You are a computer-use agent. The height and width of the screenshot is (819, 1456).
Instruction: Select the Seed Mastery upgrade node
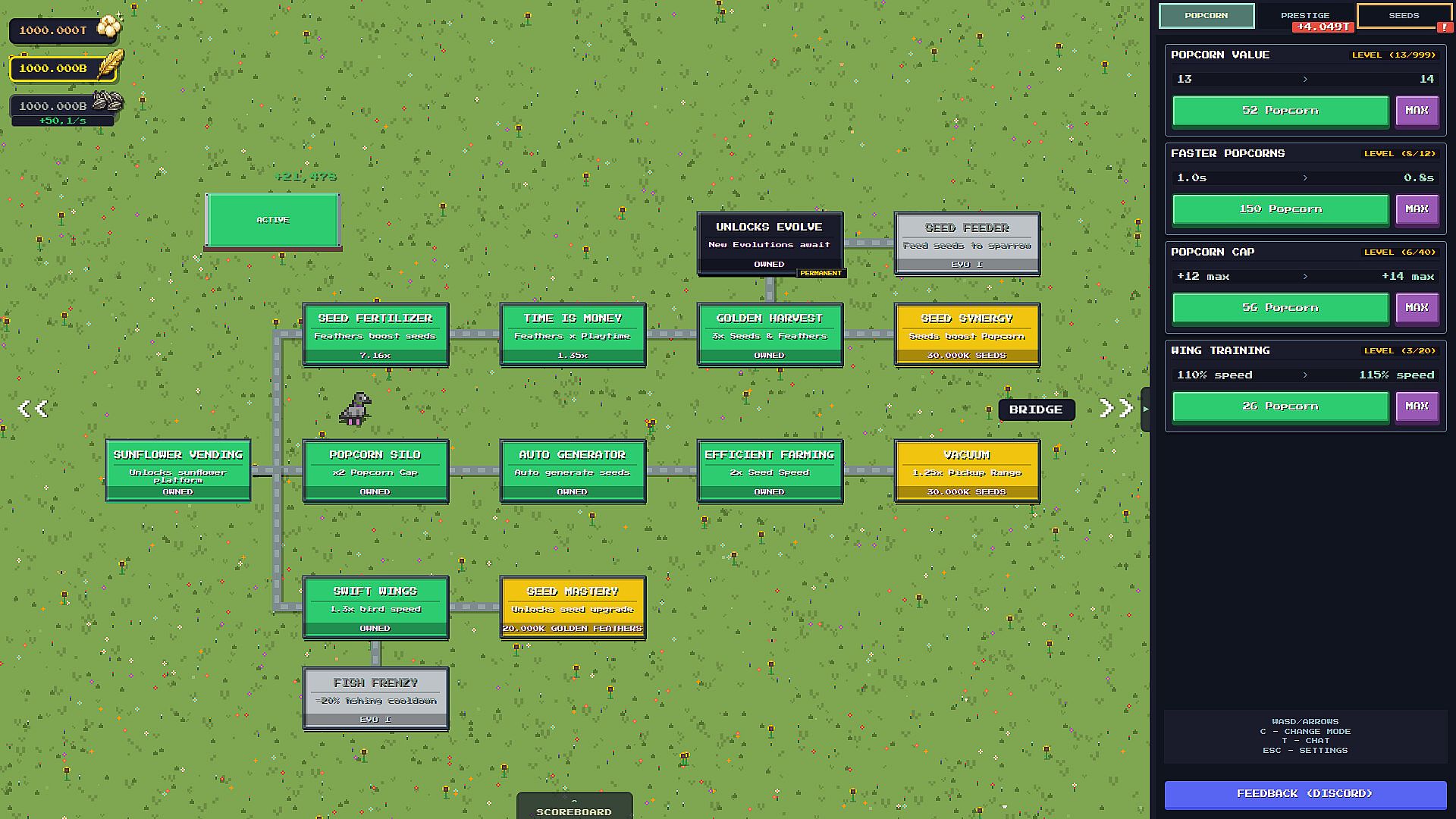point(573,607)
